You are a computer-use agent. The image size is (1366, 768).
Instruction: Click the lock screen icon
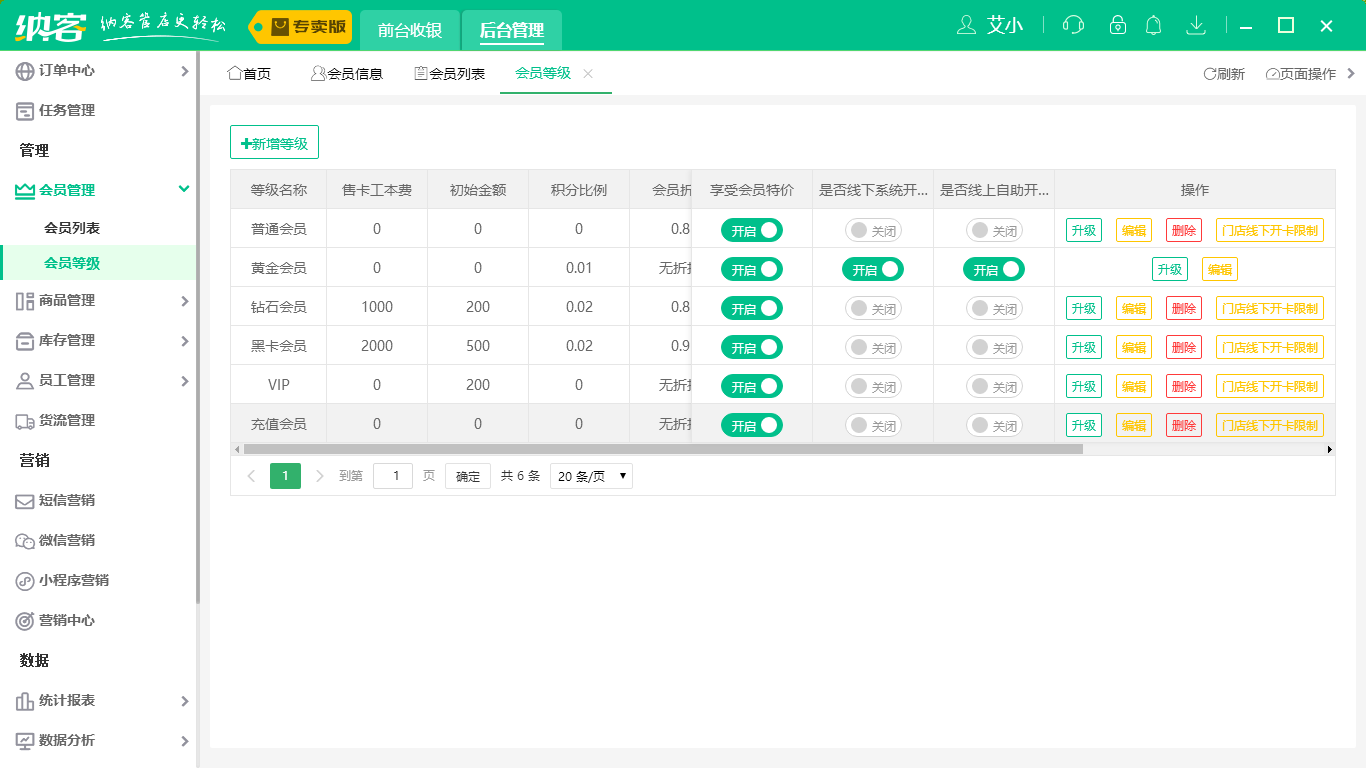pos(1118,25)
